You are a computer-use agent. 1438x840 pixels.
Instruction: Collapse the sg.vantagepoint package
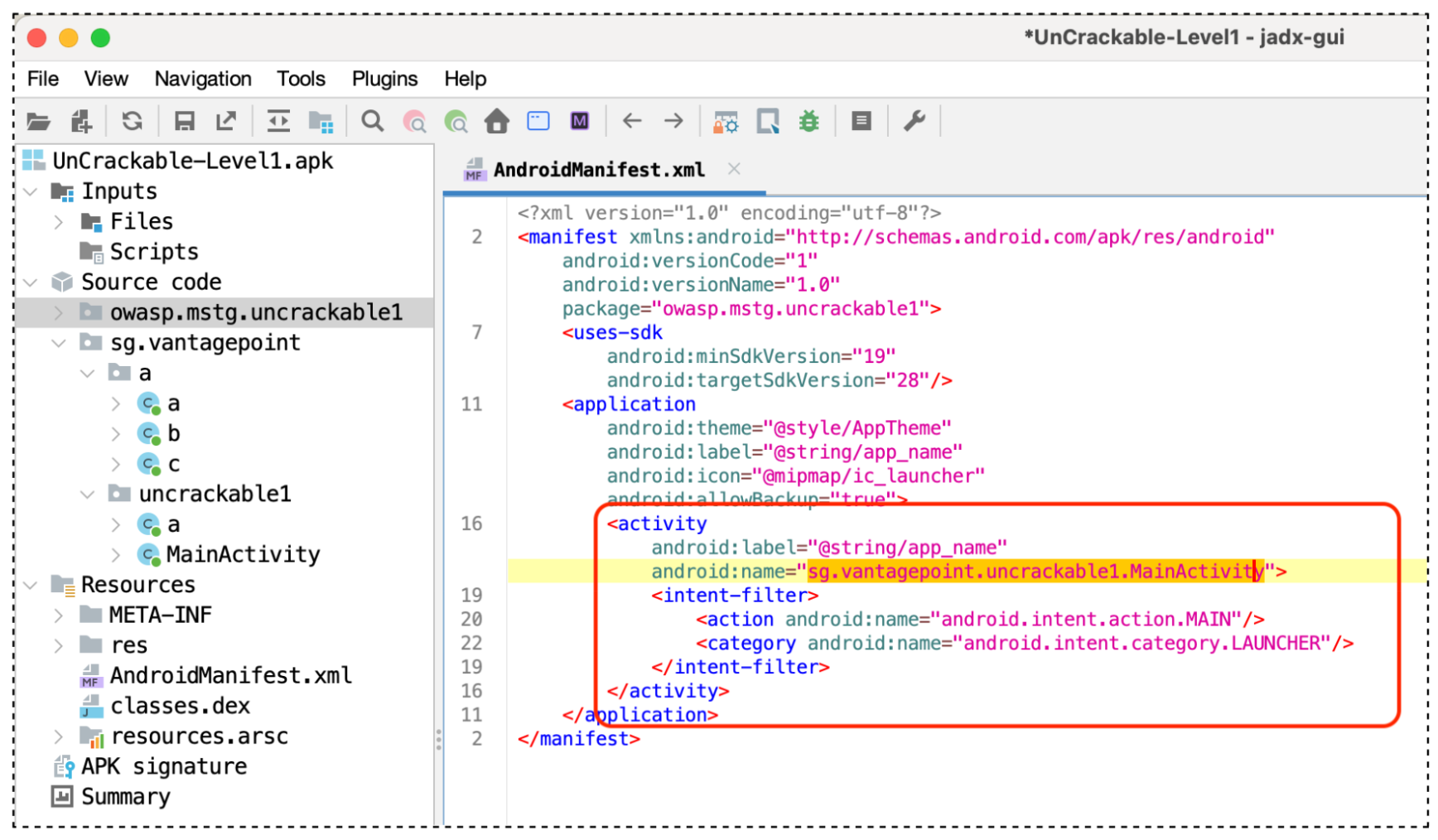click(x=58, y=343)
